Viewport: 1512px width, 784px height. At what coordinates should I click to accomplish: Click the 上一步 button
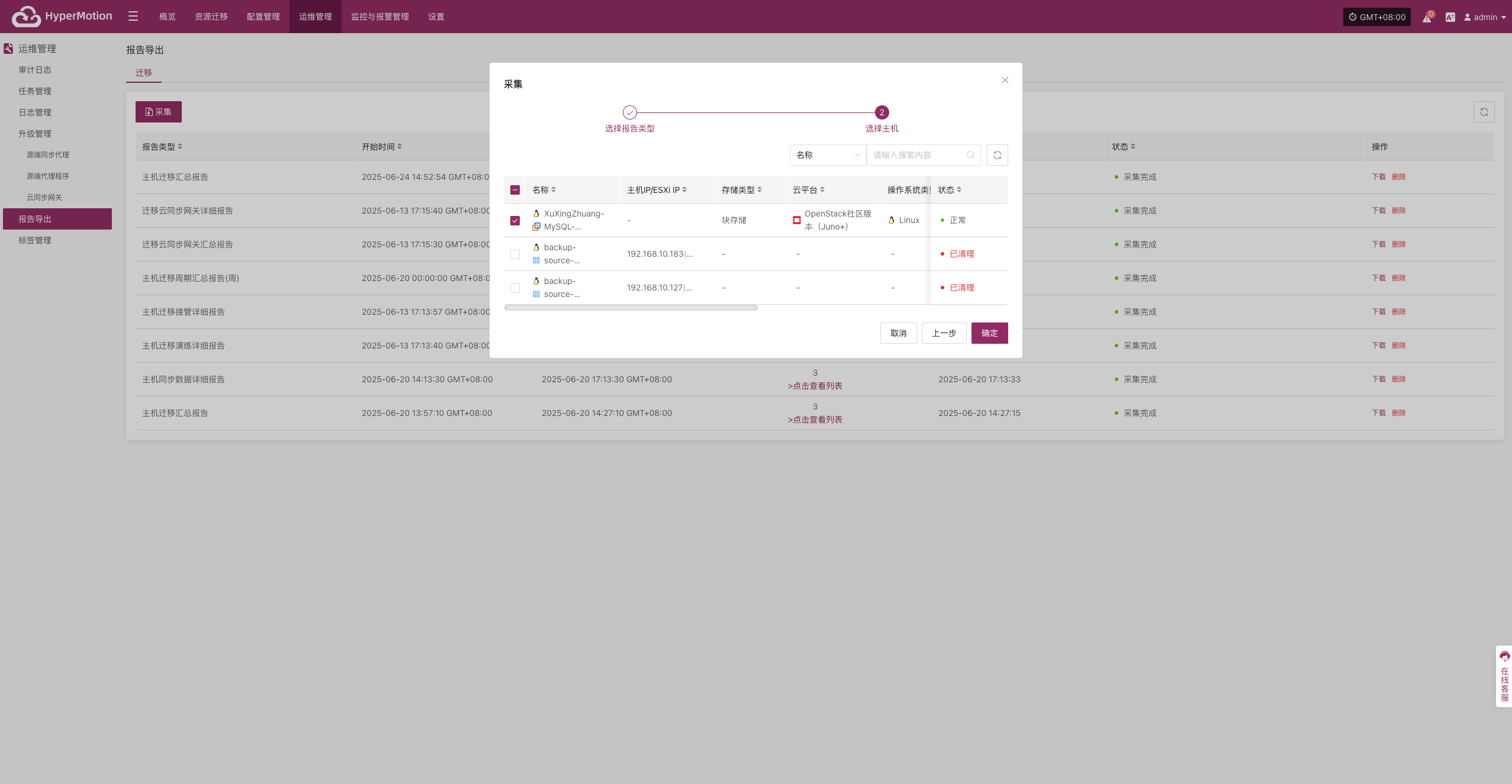click(944, 333)
